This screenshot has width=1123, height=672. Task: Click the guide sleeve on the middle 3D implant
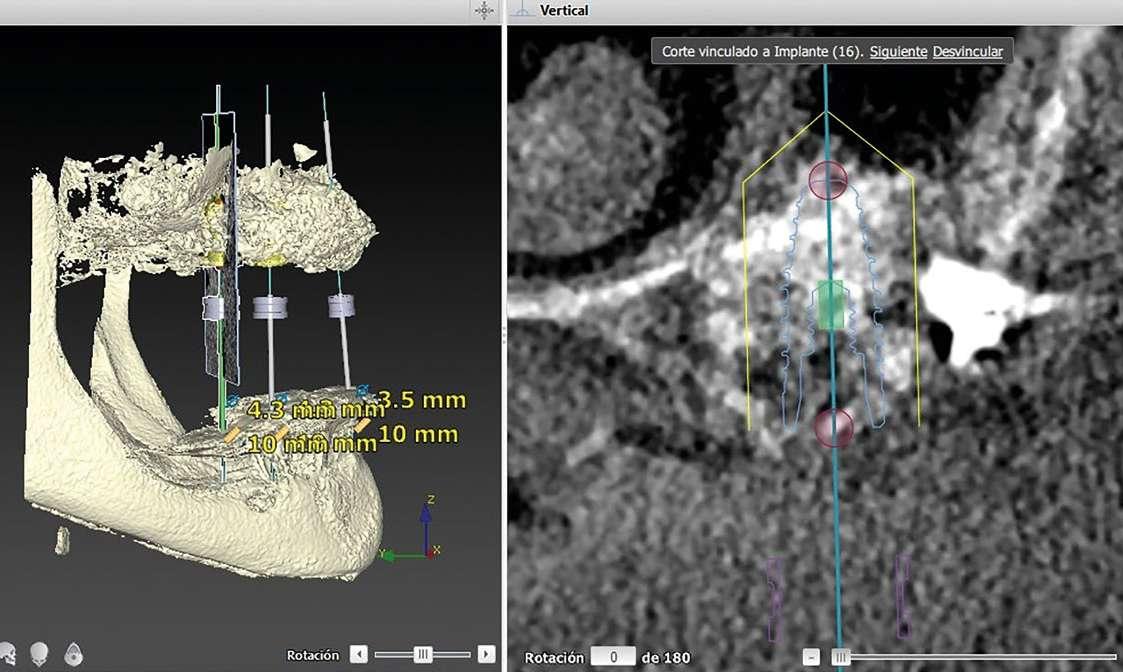point(270,308)
